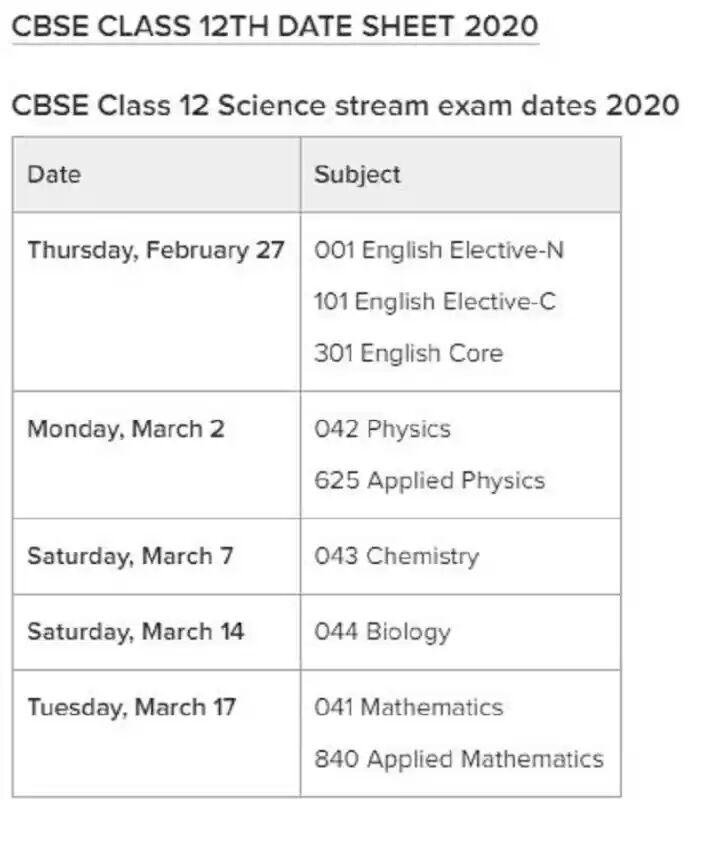The width and height of the screenshot is (720, 841).
Task: Select 001 English Elective-N subject entry
Action: point(439,250)
